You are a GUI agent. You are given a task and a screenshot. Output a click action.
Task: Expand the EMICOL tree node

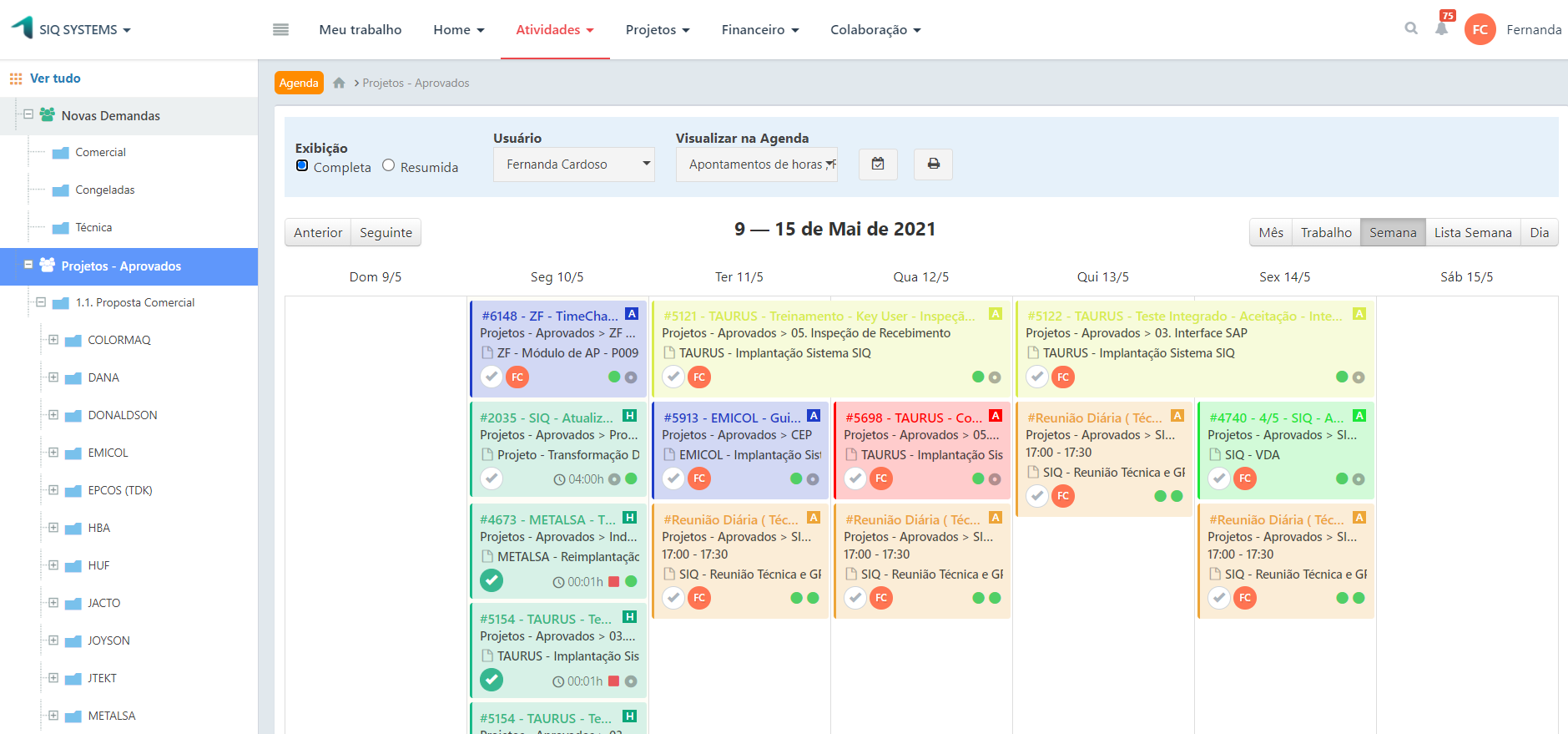[53, 453]
